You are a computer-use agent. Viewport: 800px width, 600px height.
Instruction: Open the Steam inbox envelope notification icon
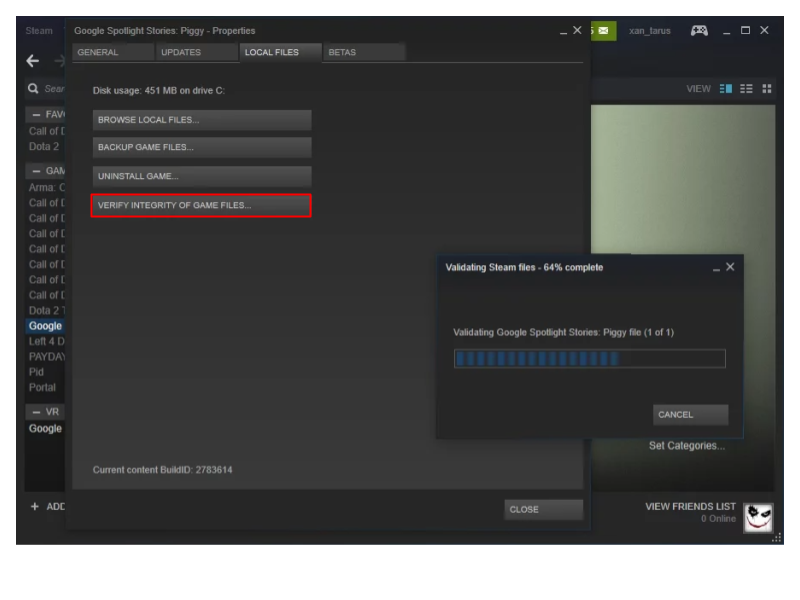(604, 31)
